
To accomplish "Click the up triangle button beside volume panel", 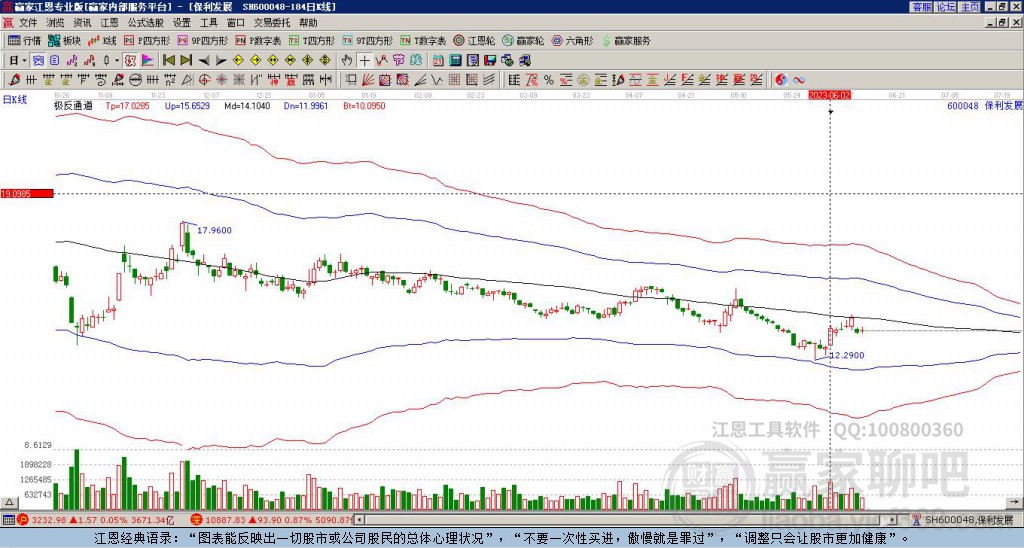I will coord(9,503).
